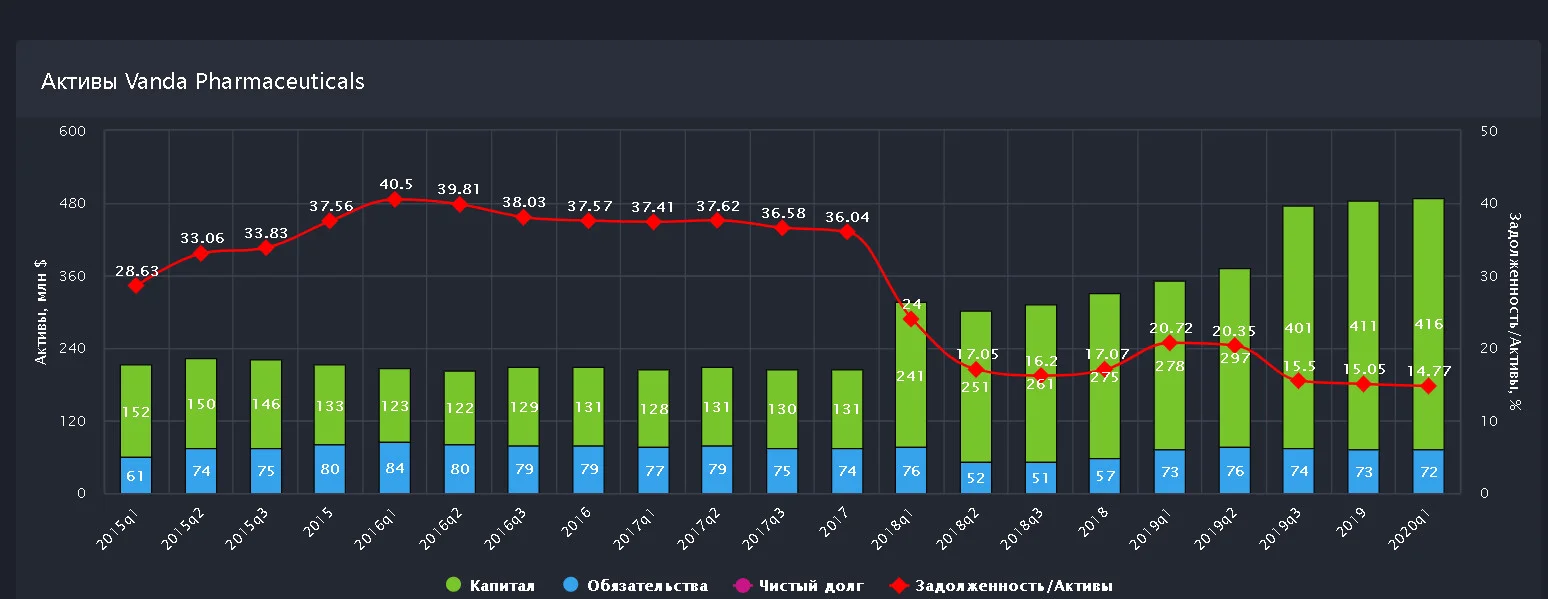Select the blue 77 segment for 2017q1
The image size is (1548, 599).
653,470
